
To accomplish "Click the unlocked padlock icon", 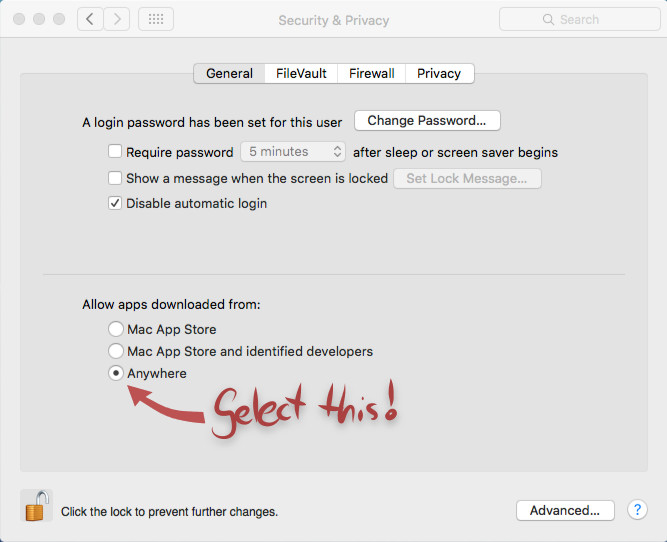I will (x=36, y=505).
